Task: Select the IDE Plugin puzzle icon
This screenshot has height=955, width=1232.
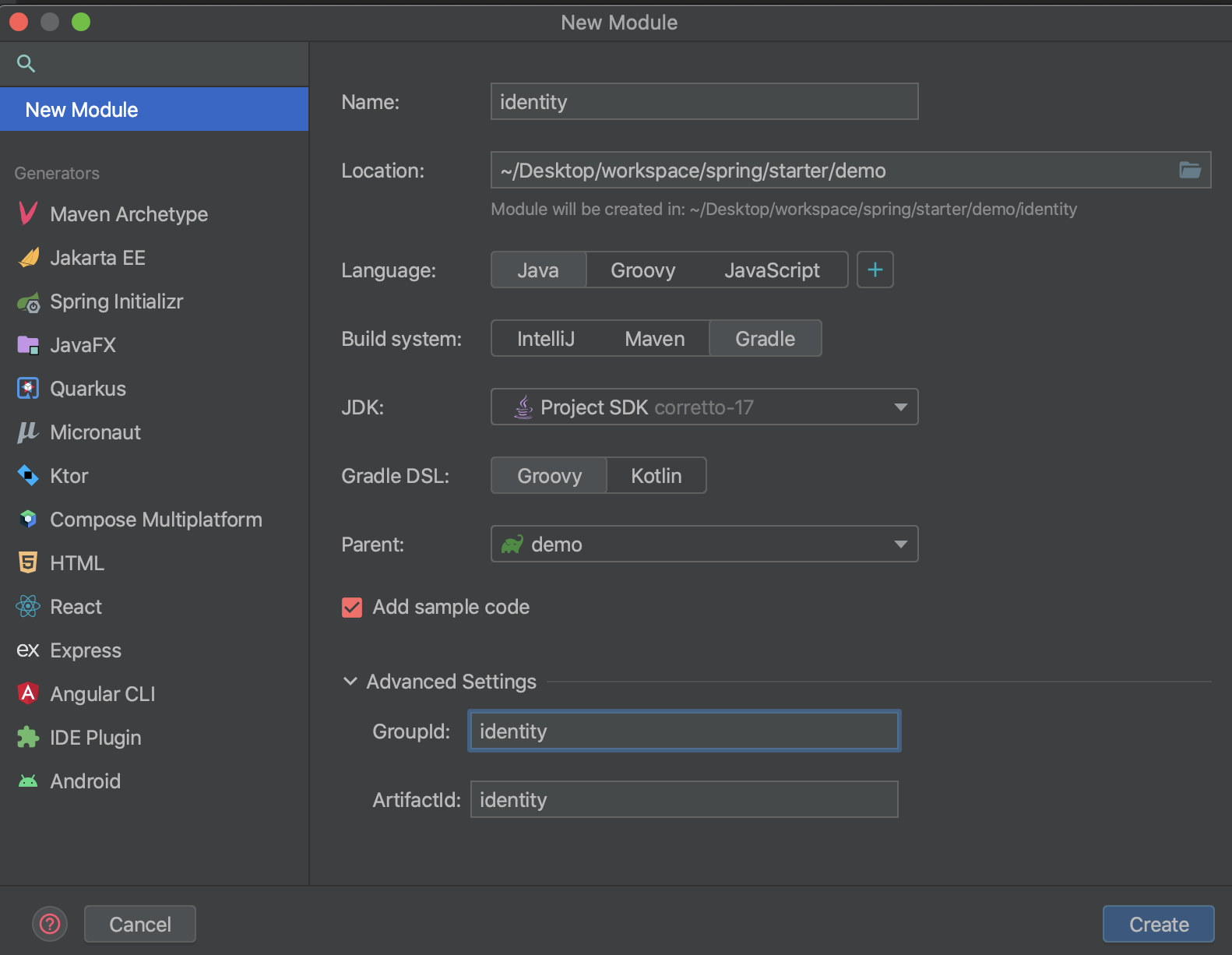Action: (28, 737)
